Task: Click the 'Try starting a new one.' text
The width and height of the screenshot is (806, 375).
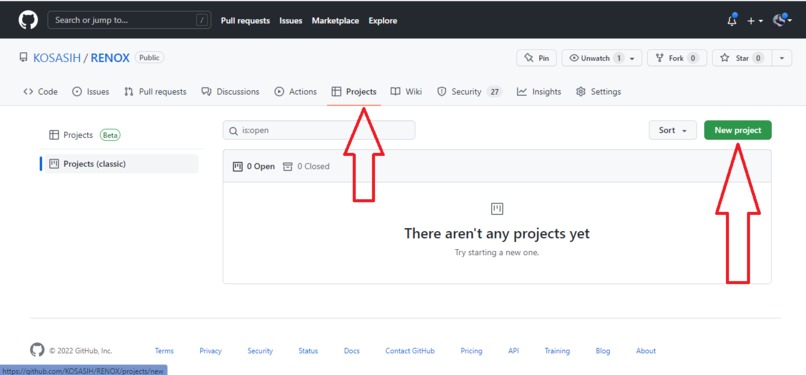Action: point(497,253)
